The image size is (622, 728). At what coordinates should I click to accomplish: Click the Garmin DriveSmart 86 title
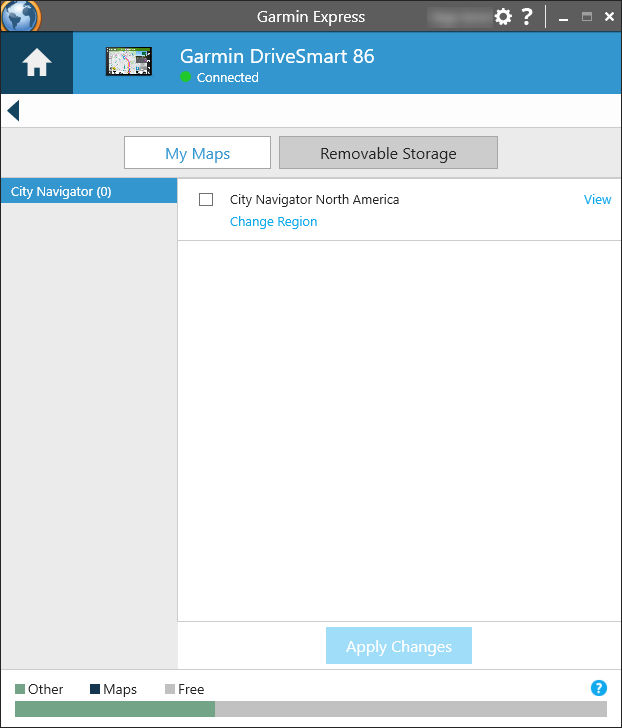pos(277,57)
